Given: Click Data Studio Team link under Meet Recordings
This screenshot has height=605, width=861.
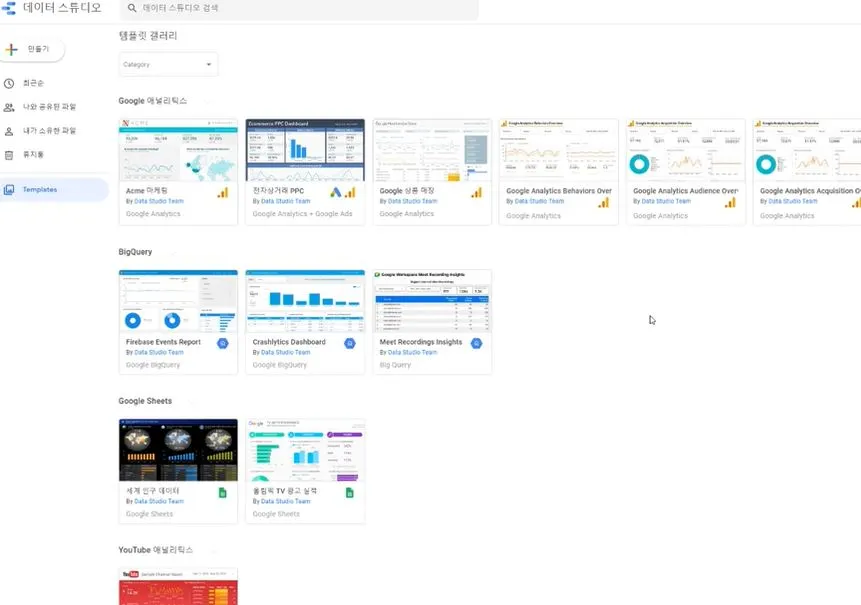Looking at the screenshot, I should pyautogui.click(x=412, y=352).
